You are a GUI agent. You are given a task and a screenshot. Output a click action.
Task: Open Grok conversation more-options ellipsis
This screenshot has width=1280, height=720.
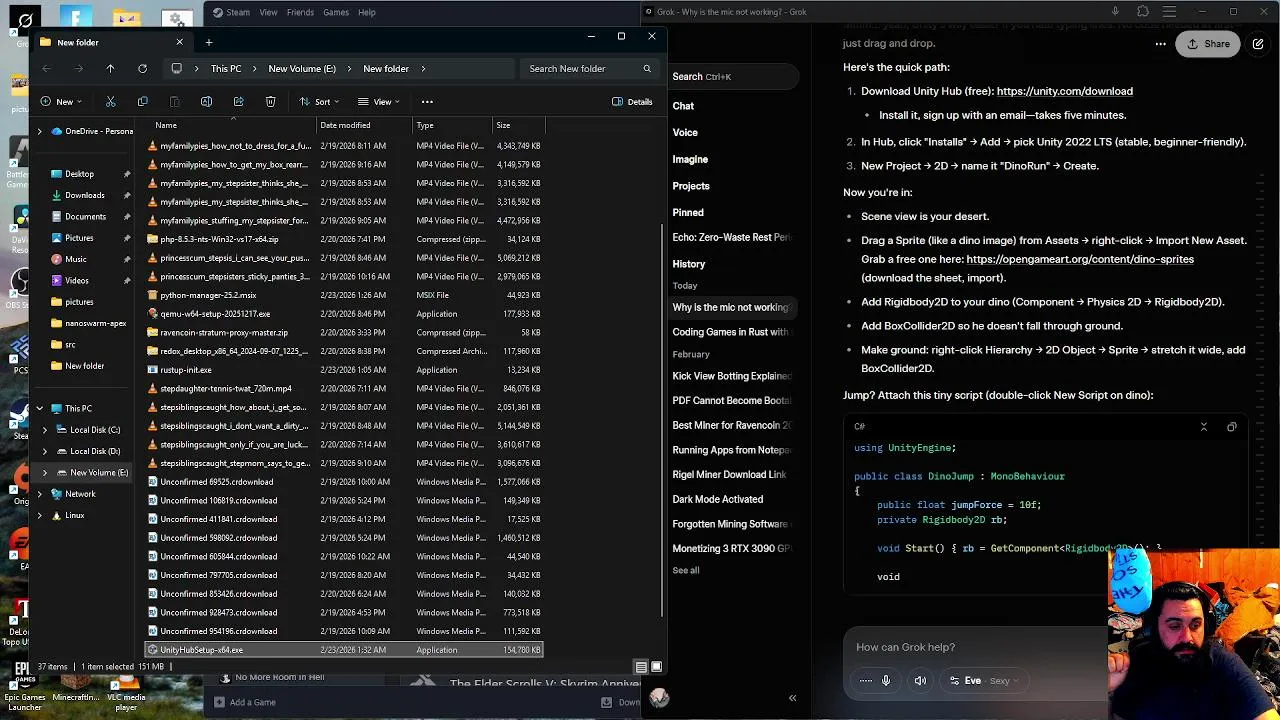[x=1160, y=44]
